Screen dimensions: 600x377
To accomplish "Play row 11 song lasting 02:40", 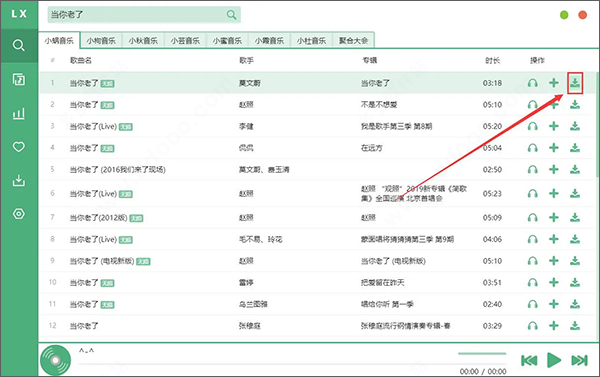I will 532,304.
